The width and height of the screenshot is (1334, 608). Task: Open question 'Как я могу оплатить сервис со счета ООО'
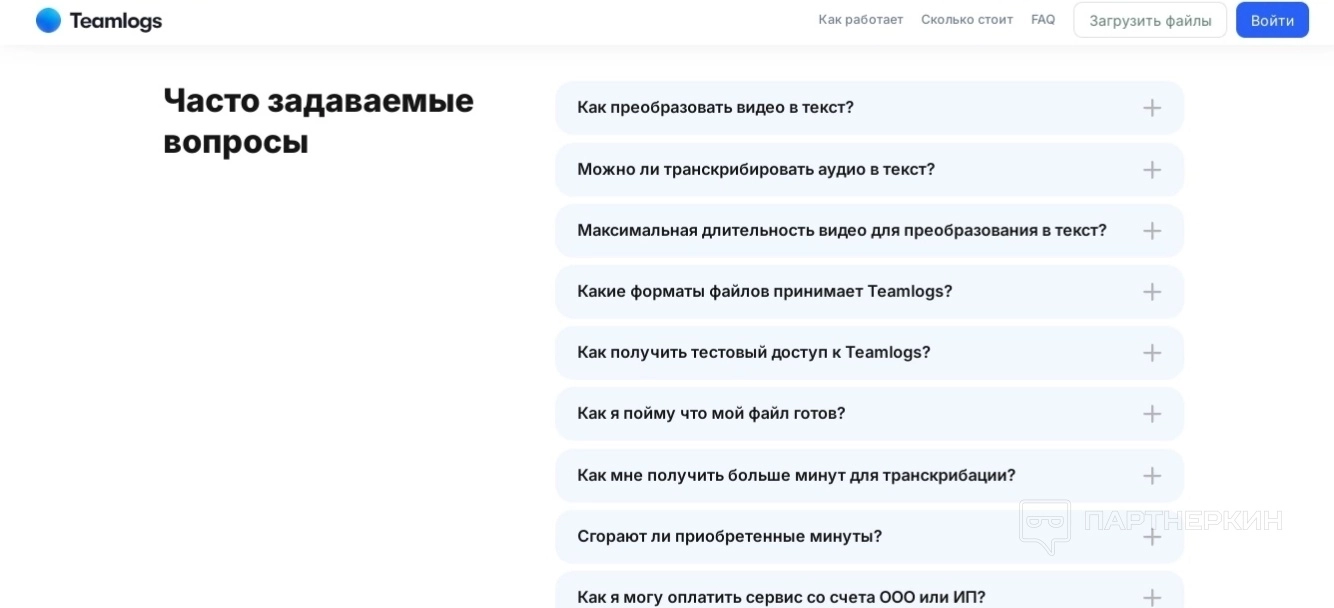pyautogui.click(x=869, y=590)
